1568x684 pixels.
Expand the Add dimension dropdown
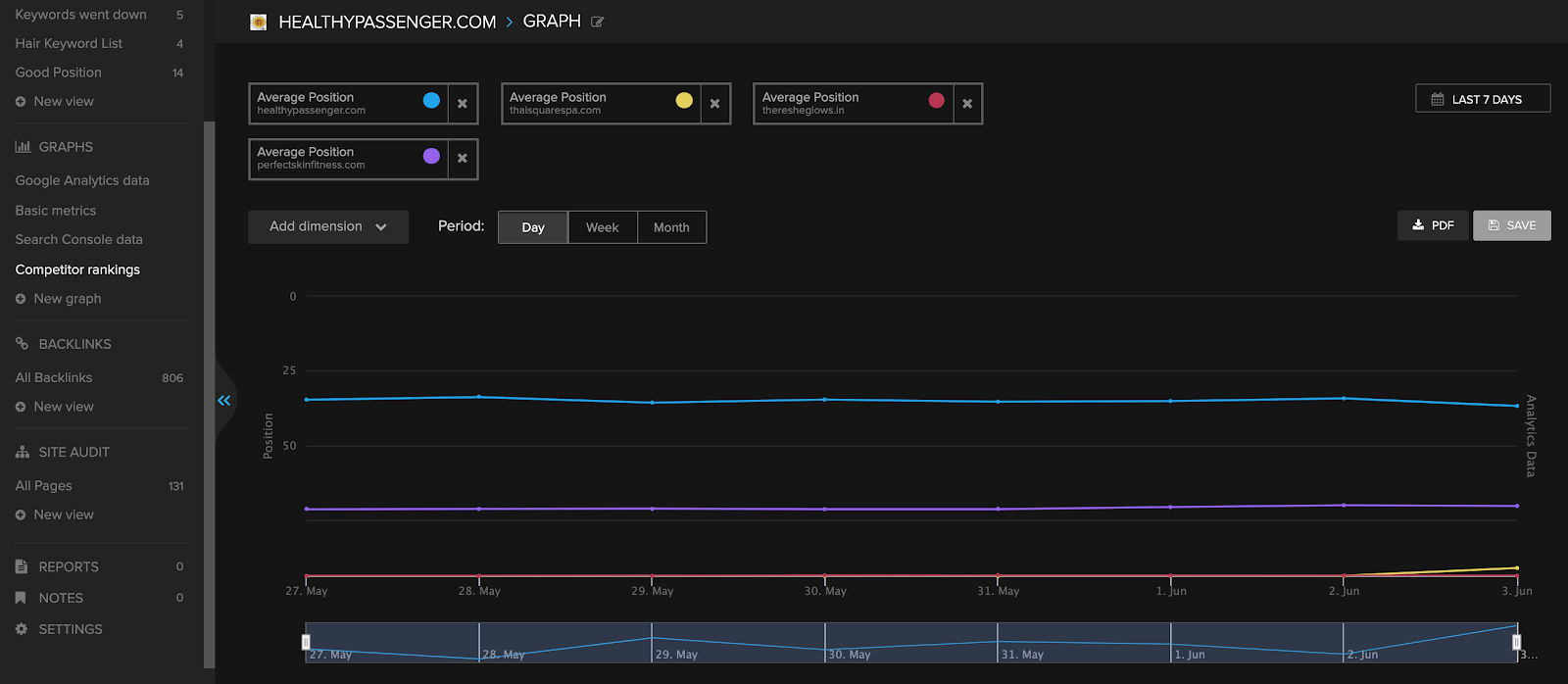pos(327,226)
